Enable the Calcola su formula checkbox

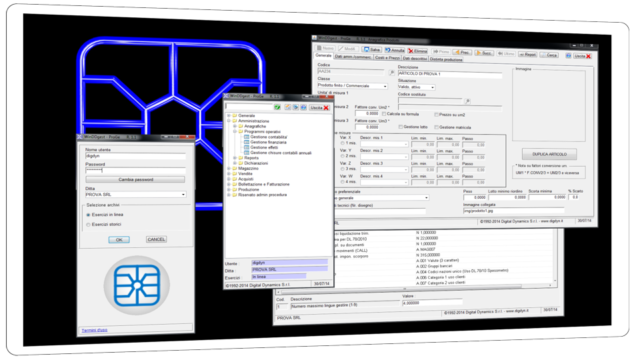click(384, 114)
